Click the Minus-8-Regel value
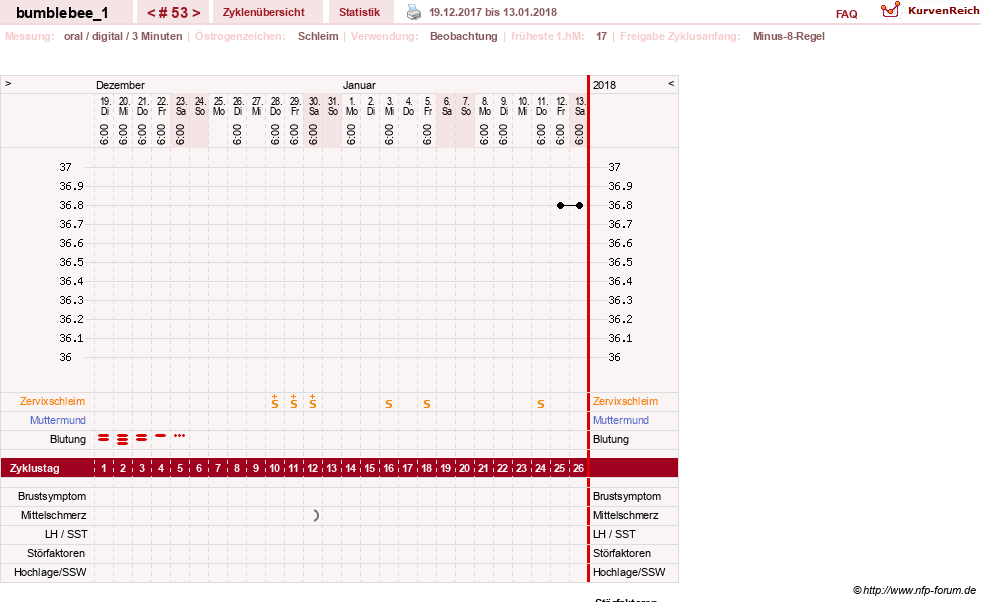 point(788,36)
